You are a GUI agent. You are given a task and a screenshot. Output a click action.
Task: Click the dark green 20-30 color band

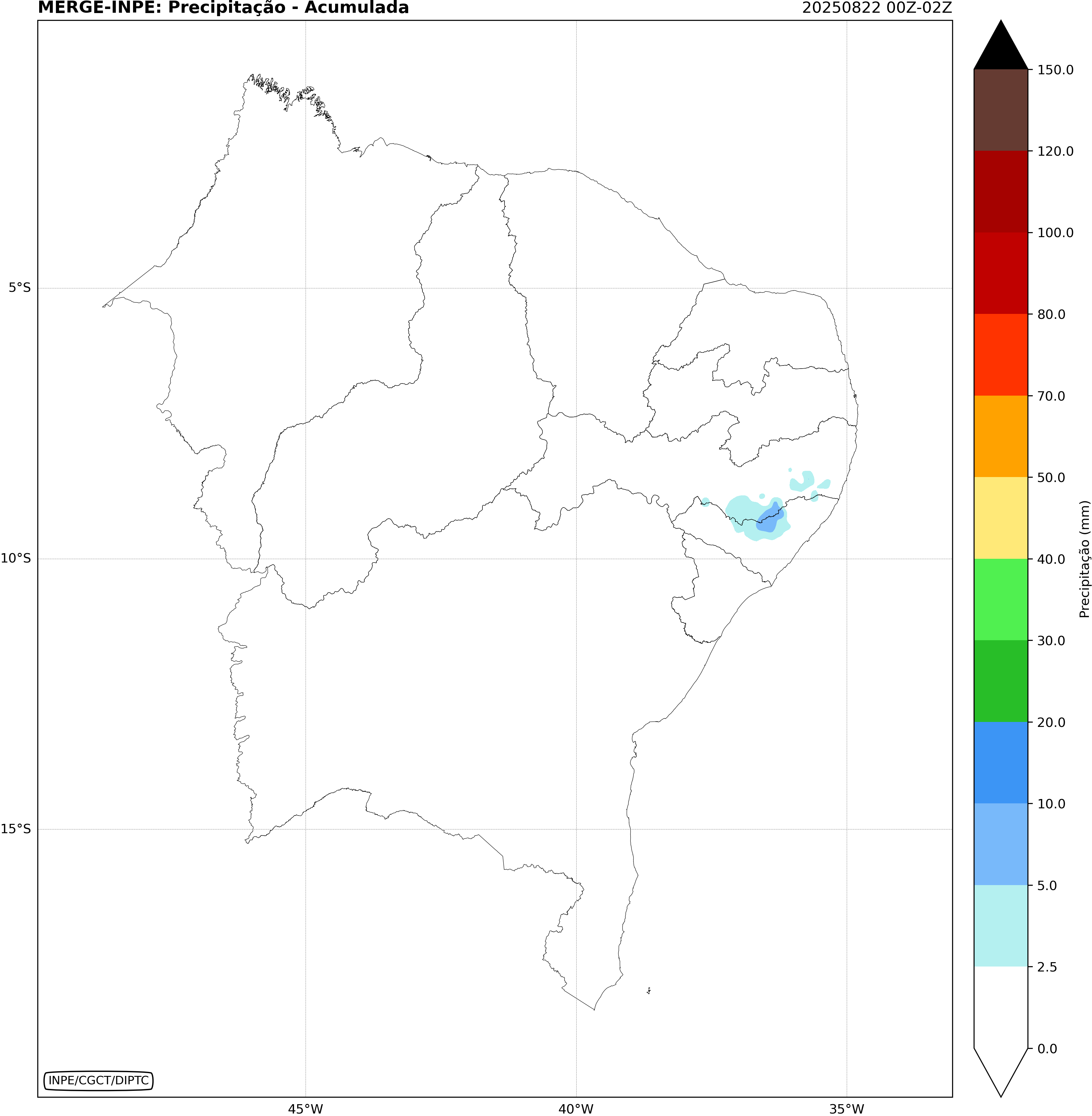click(1001, 681)
